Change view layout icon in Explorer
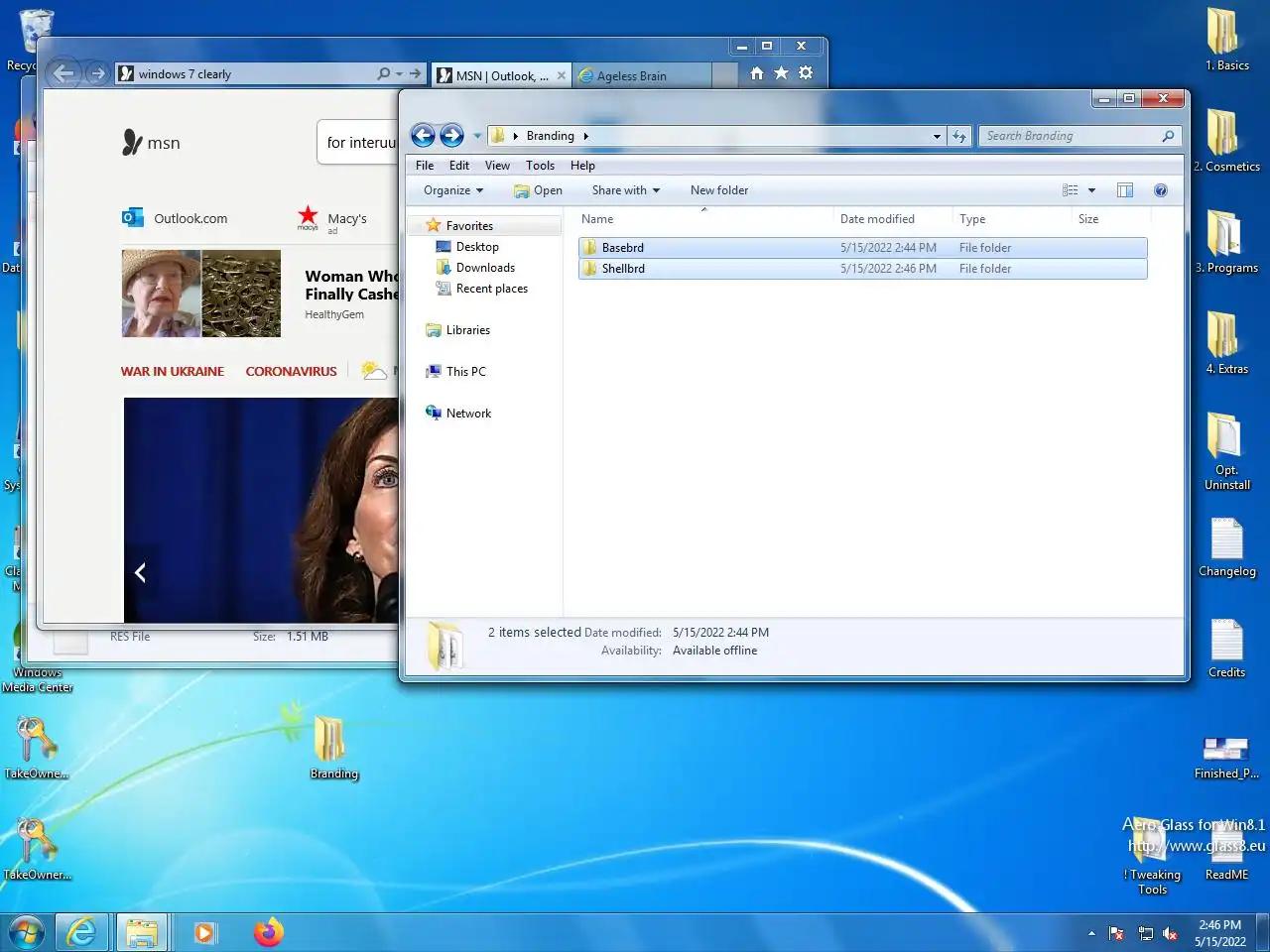This screenshot has height=952, width=1270. [1070, 190]
